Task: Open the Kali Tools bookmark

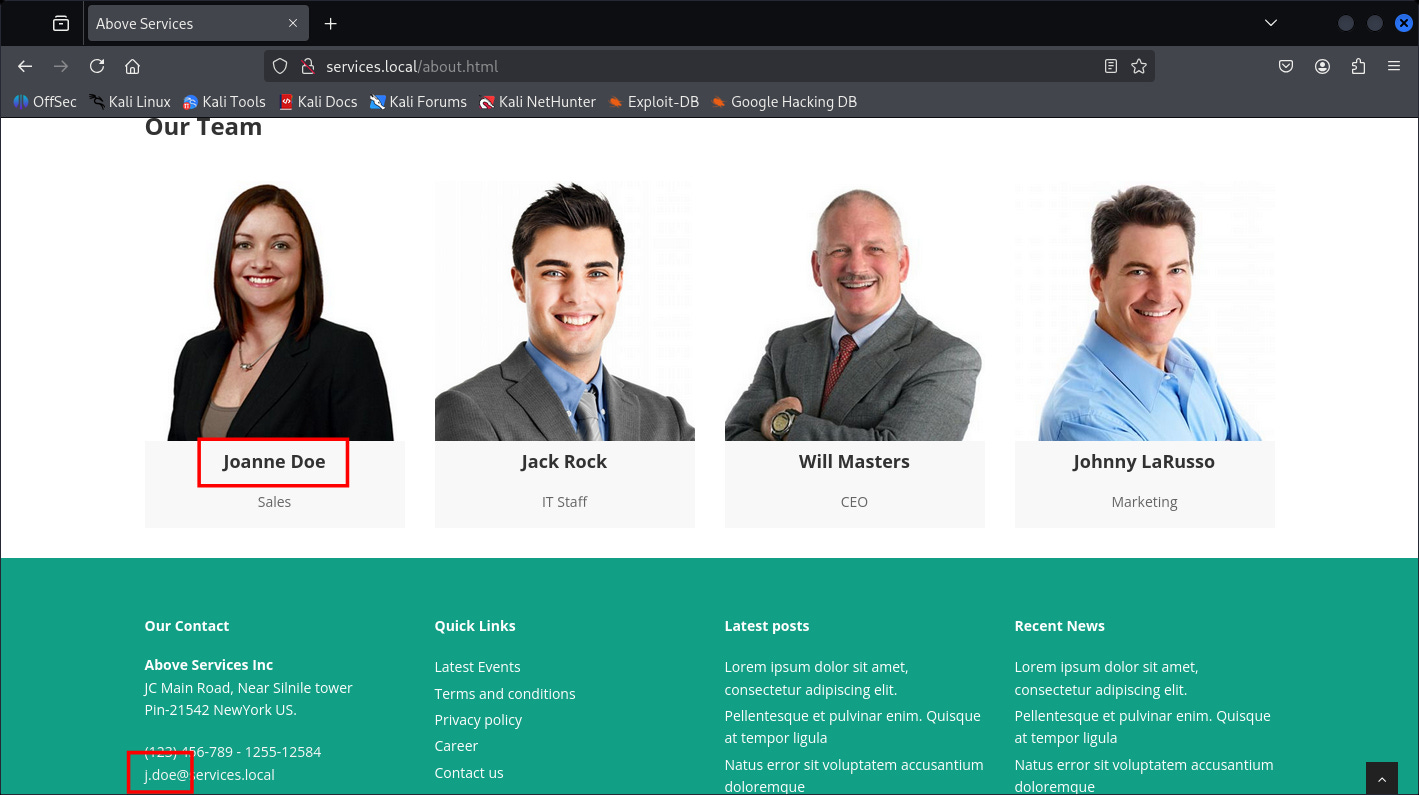Action: coord(233,101)
